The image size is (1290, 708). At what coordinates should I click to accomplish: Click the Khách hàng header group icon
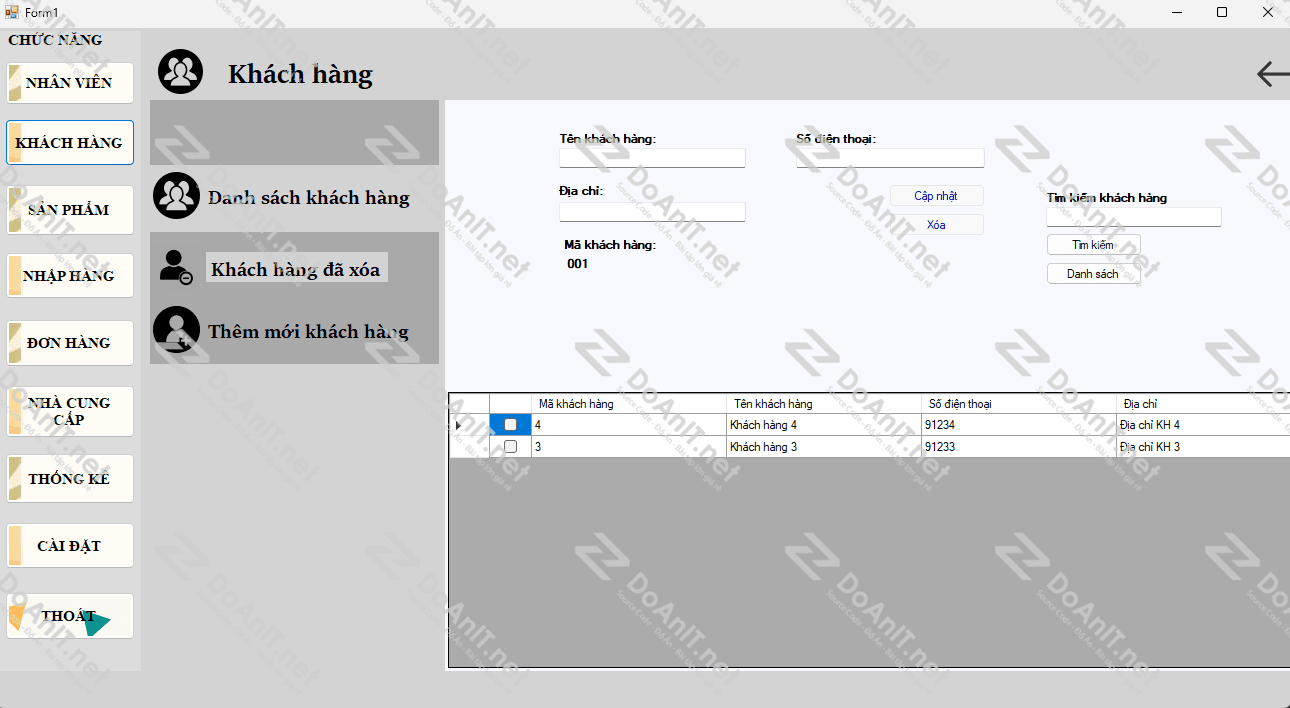pos(181,73)
